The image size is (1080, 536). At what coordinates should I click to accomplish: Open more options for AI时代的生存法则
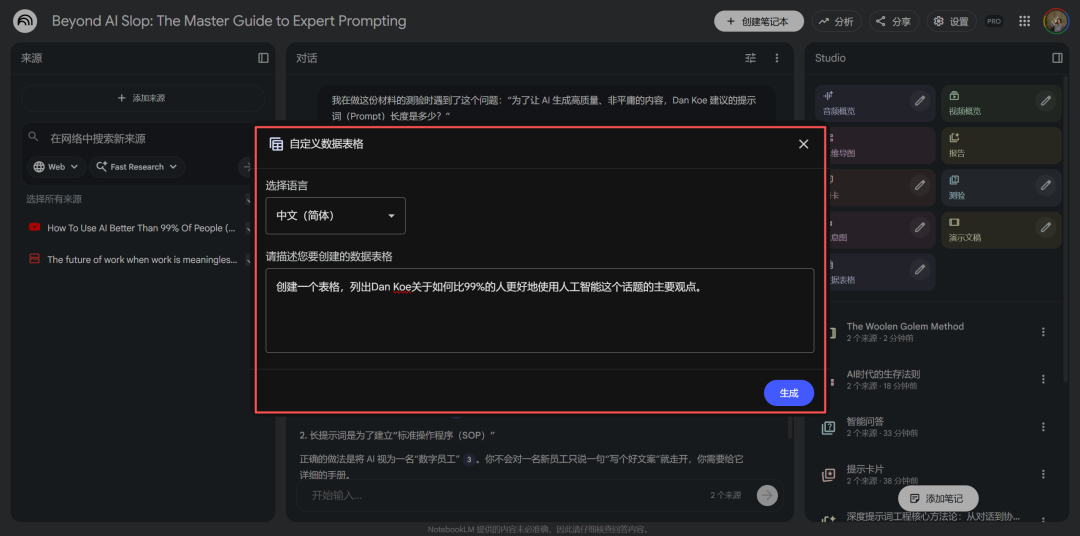1043,380
